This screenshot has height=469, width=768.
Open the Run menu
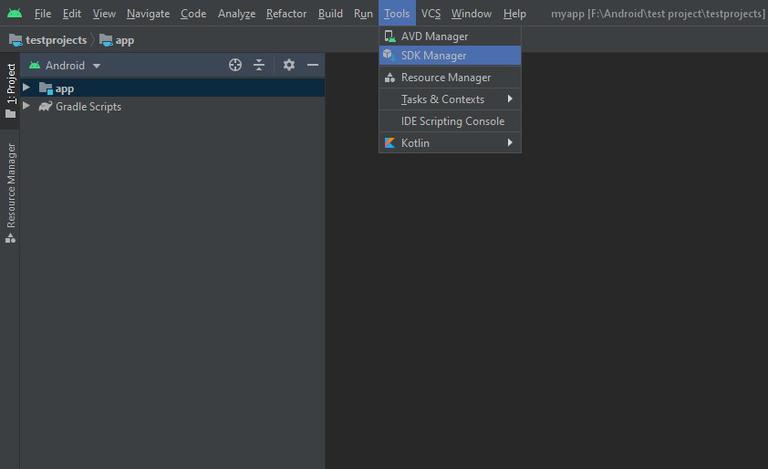click(x=363, y=14)
